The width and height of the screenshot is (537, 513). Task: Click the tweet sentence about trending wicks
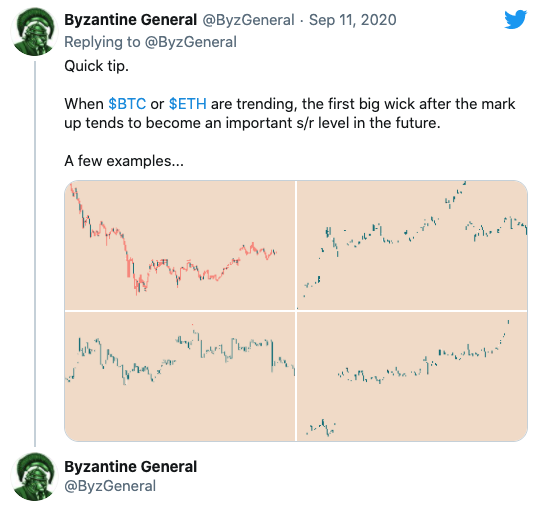[290, 113]
